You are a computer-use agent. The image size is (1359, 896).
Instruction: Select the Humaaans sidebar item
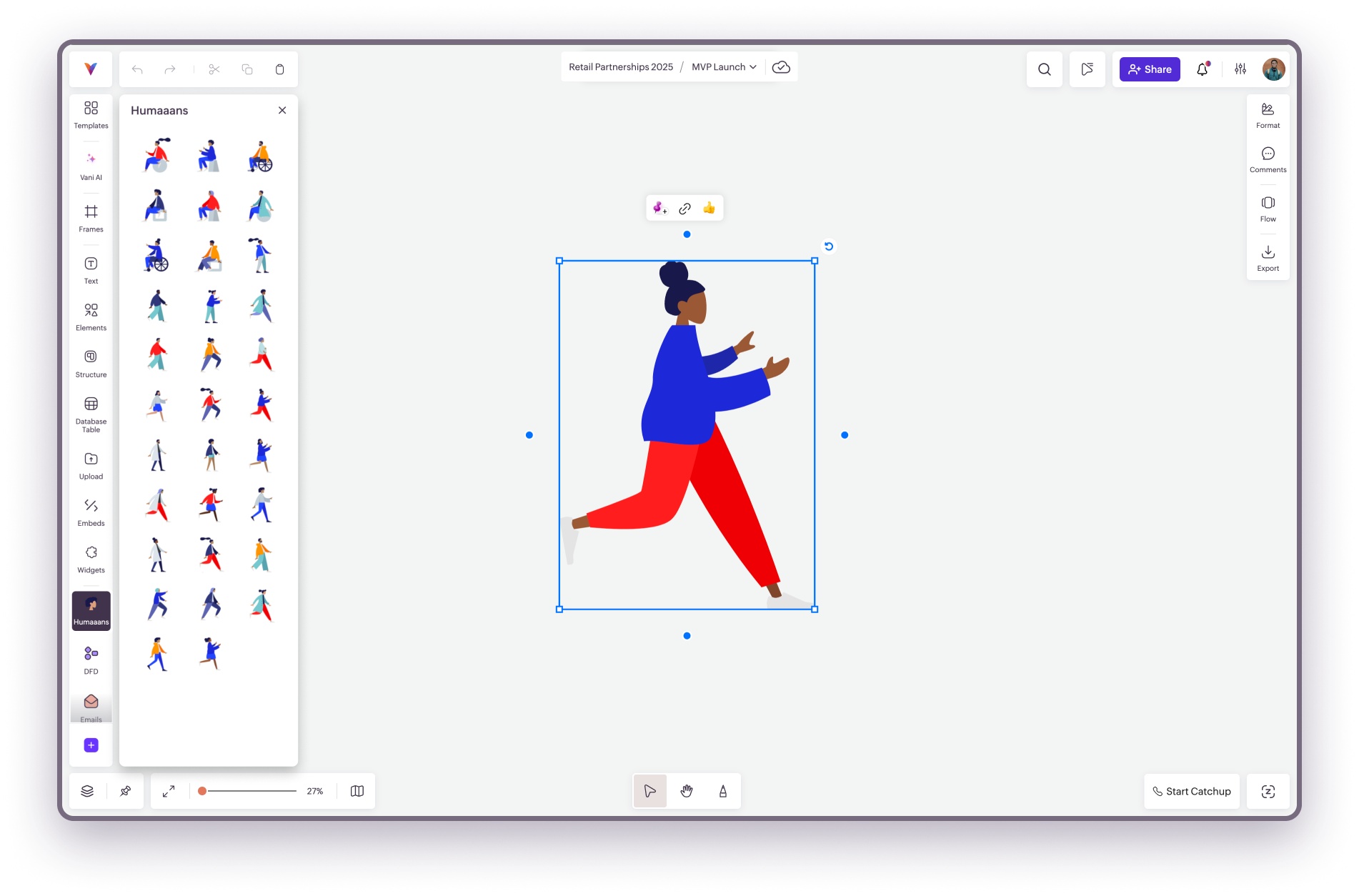(x=91, y=611)
